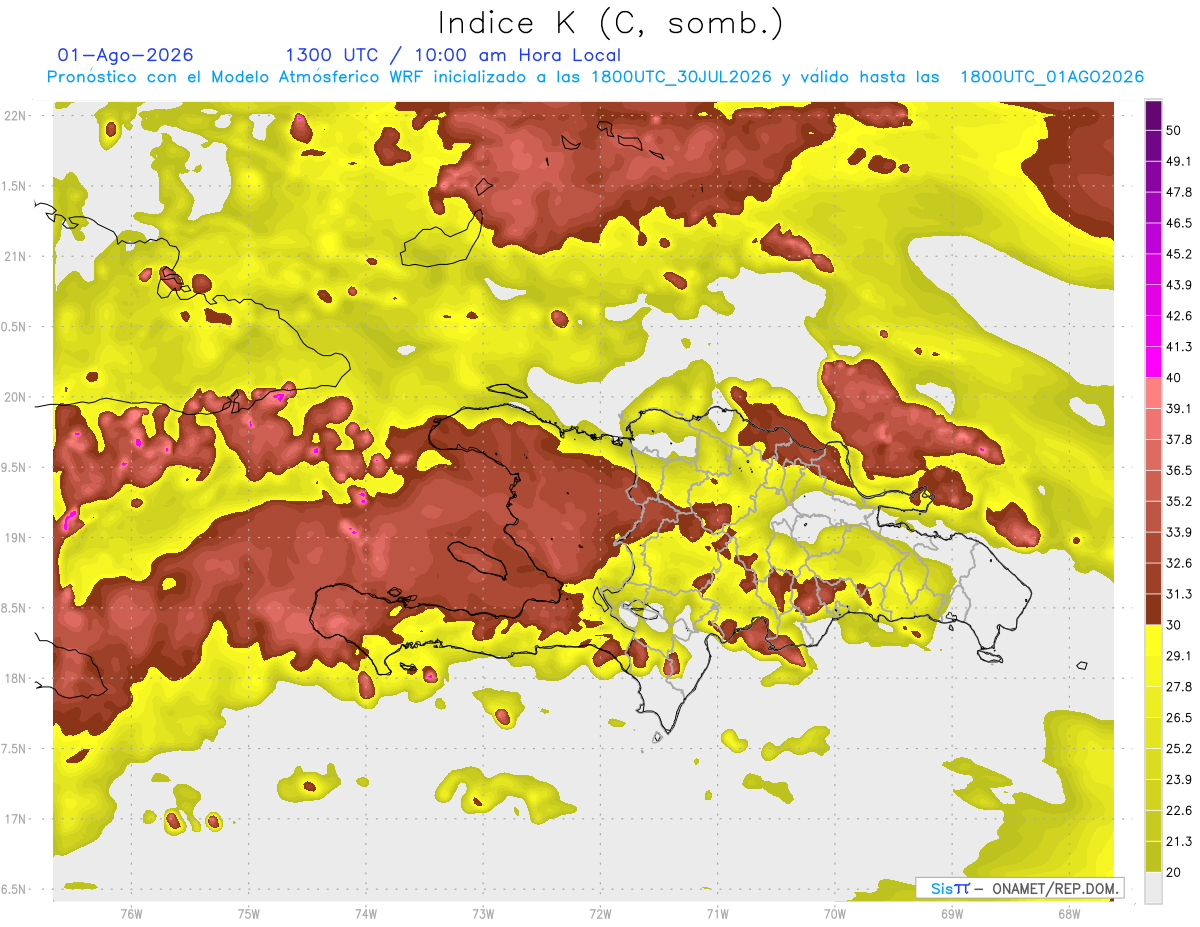Click legend value "29.1"
Screen dimensions: 1200x927
click(1179, 656)
